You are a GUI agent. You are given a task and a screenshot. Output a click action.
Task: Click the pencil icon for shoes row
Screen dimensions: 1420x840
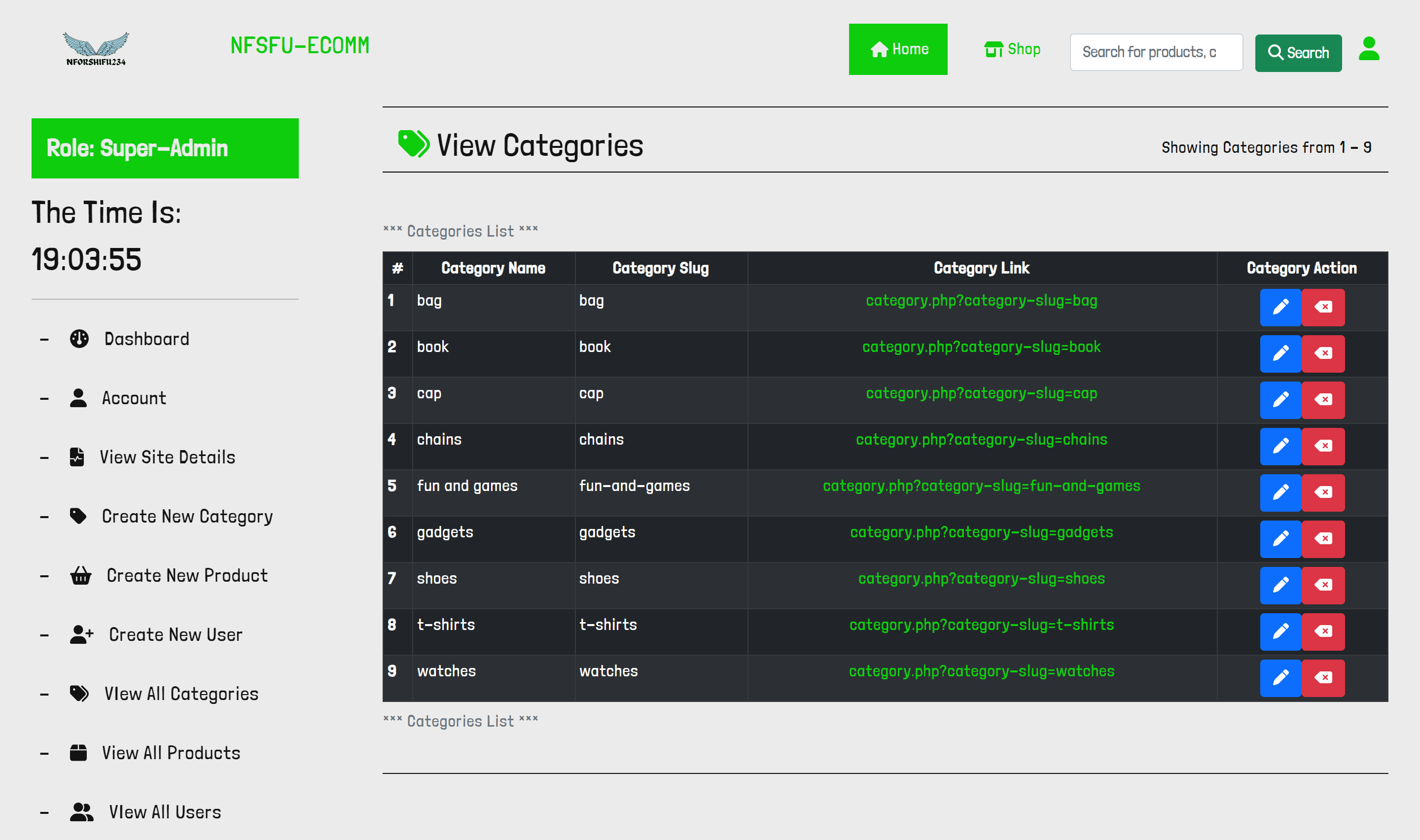coord(1280,585)
